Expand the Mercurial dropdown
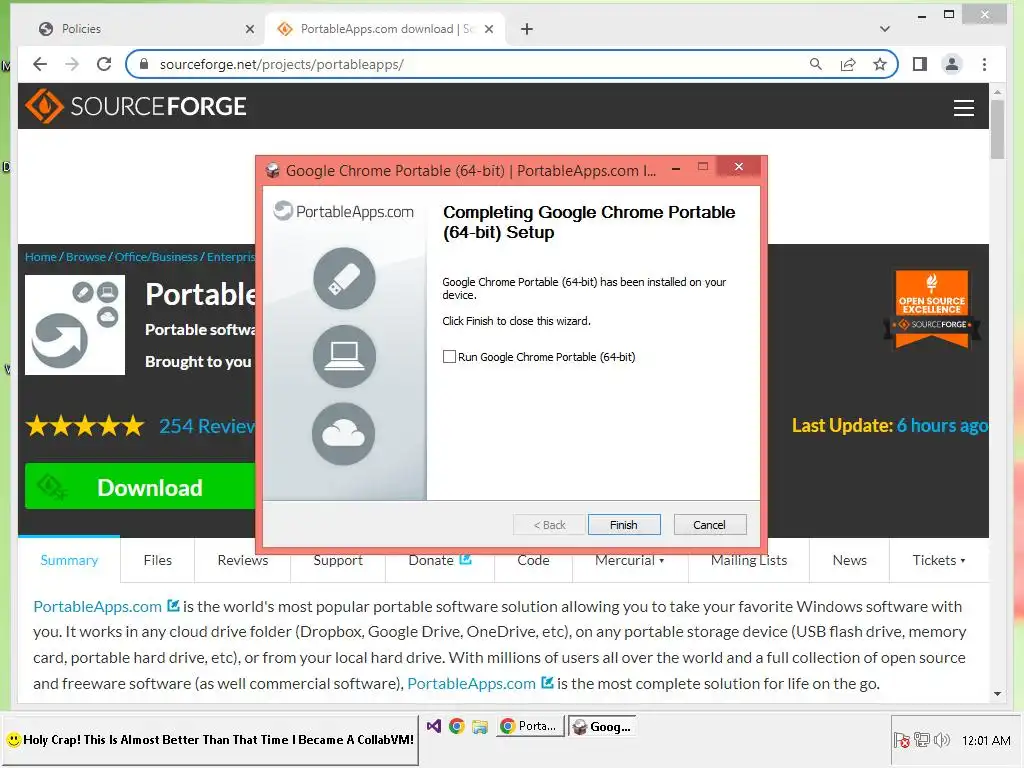 pyautogui.click(x=630, y=560)
